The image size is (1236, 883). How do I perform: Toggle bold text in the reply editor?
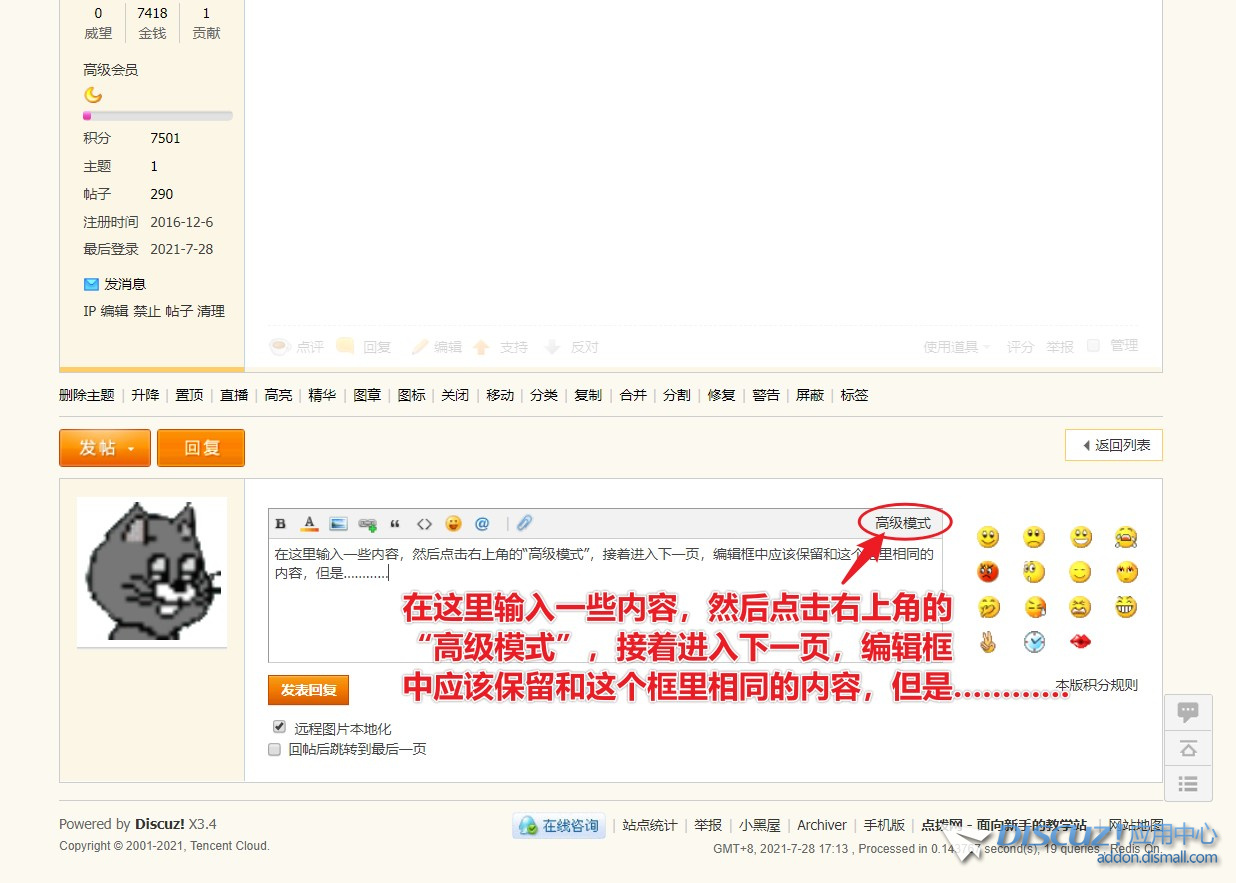click(x=281, y=524)
